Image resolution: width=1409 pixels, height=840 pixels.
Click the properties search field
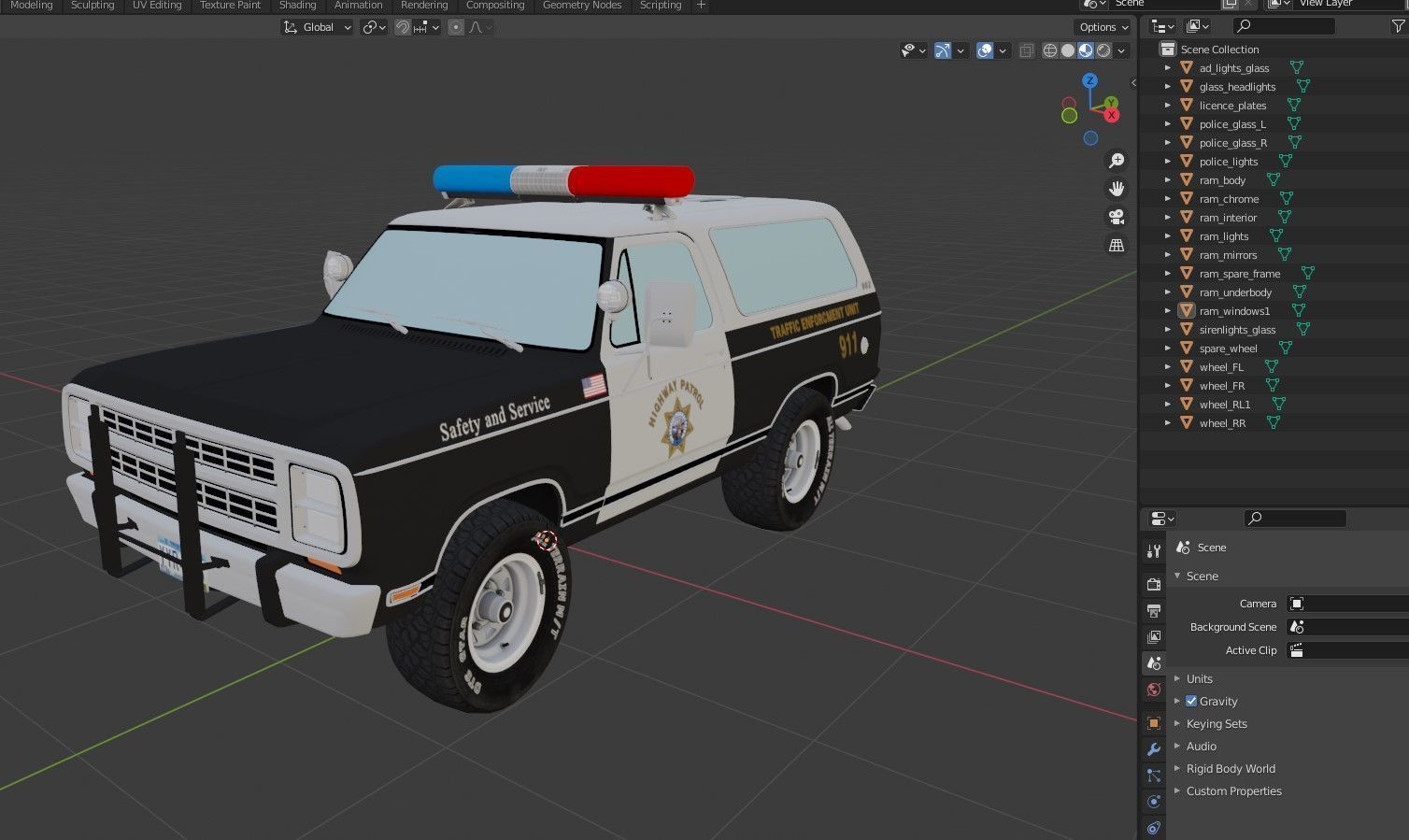tap(1295, 518)
